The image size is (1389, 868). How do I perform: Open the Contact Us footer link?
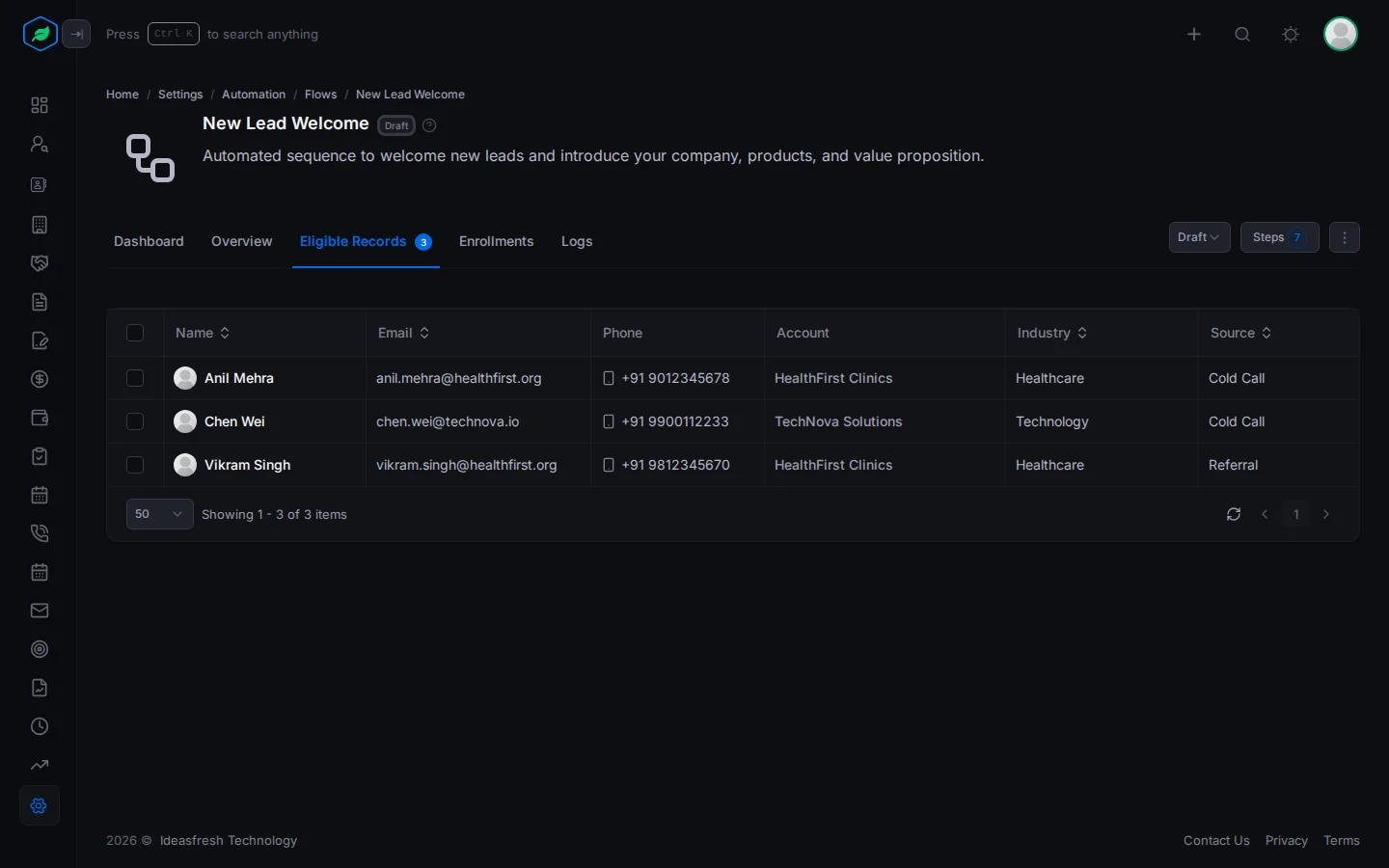[1216, 841]
